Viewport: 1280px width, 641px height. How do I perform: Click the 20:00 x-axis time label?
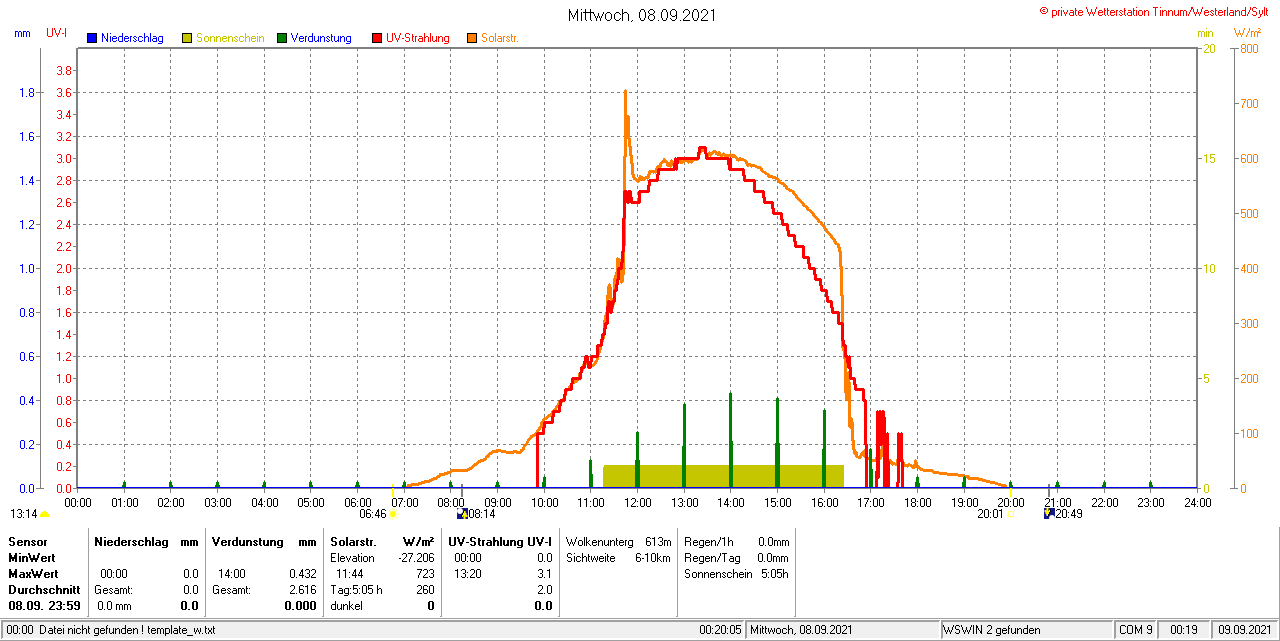coord(1011,502)
